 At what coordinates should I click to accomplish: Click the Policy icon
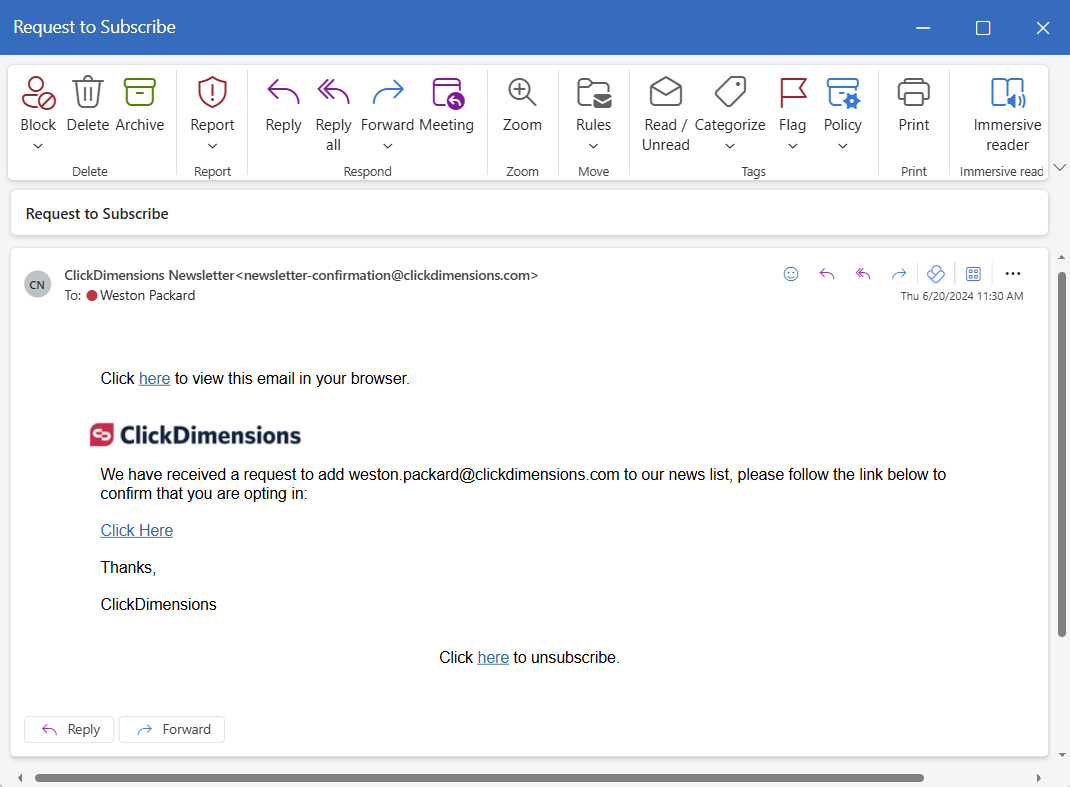click(x=843, y=92)
